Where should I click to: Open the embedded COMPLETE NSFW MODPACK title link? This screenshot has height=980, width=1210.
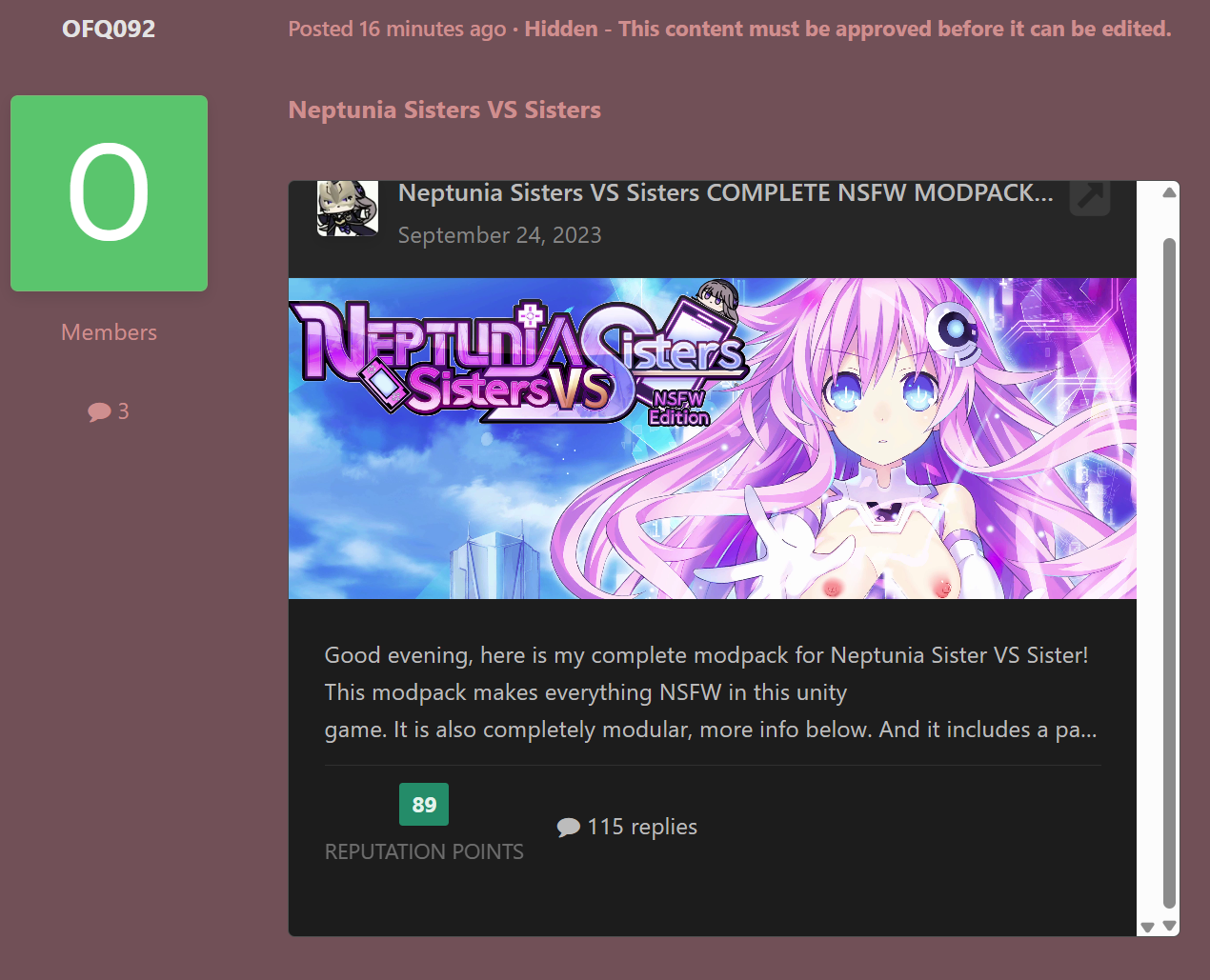pos(726,192)
